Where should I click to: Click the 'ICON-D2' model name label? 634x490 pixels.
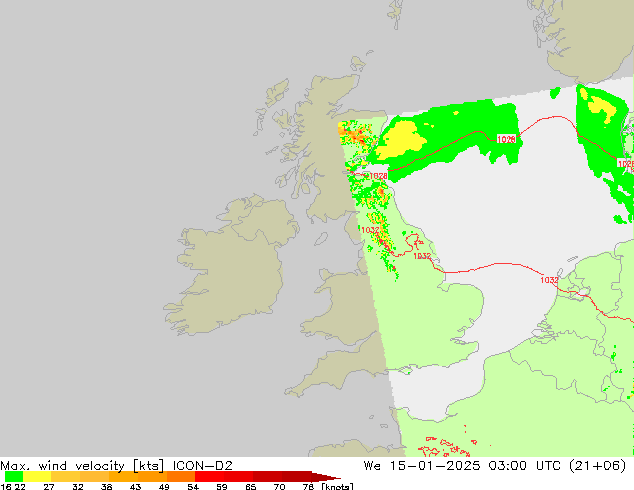click(203, 466)
